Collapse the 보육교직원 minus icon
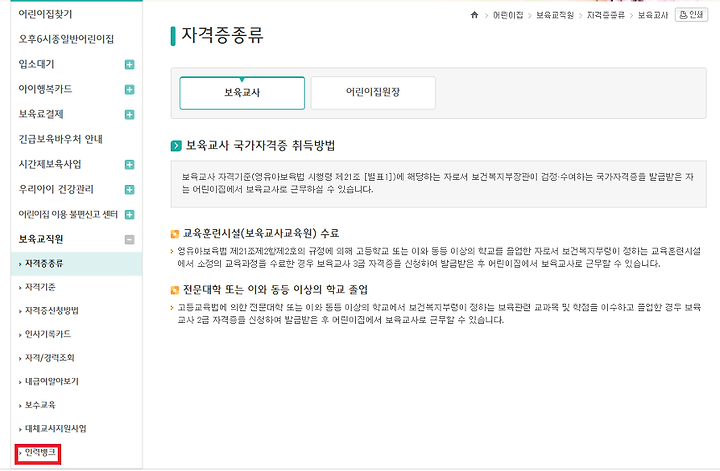This screenshot has height=471, width=720. click(129, 240)
